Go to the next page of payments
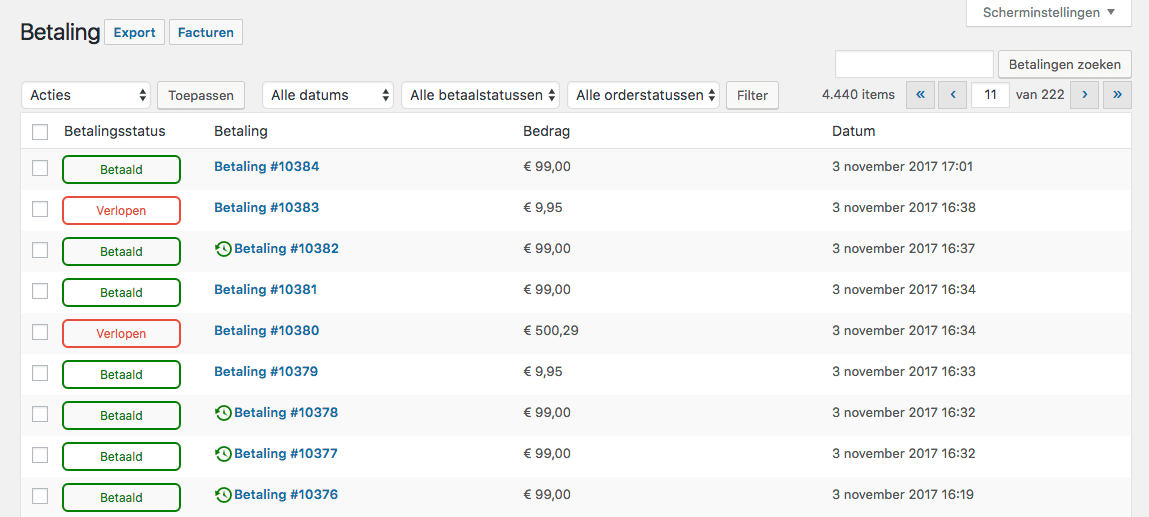Viewport: 1149px width, 517px height. [x=1084, y=95]
